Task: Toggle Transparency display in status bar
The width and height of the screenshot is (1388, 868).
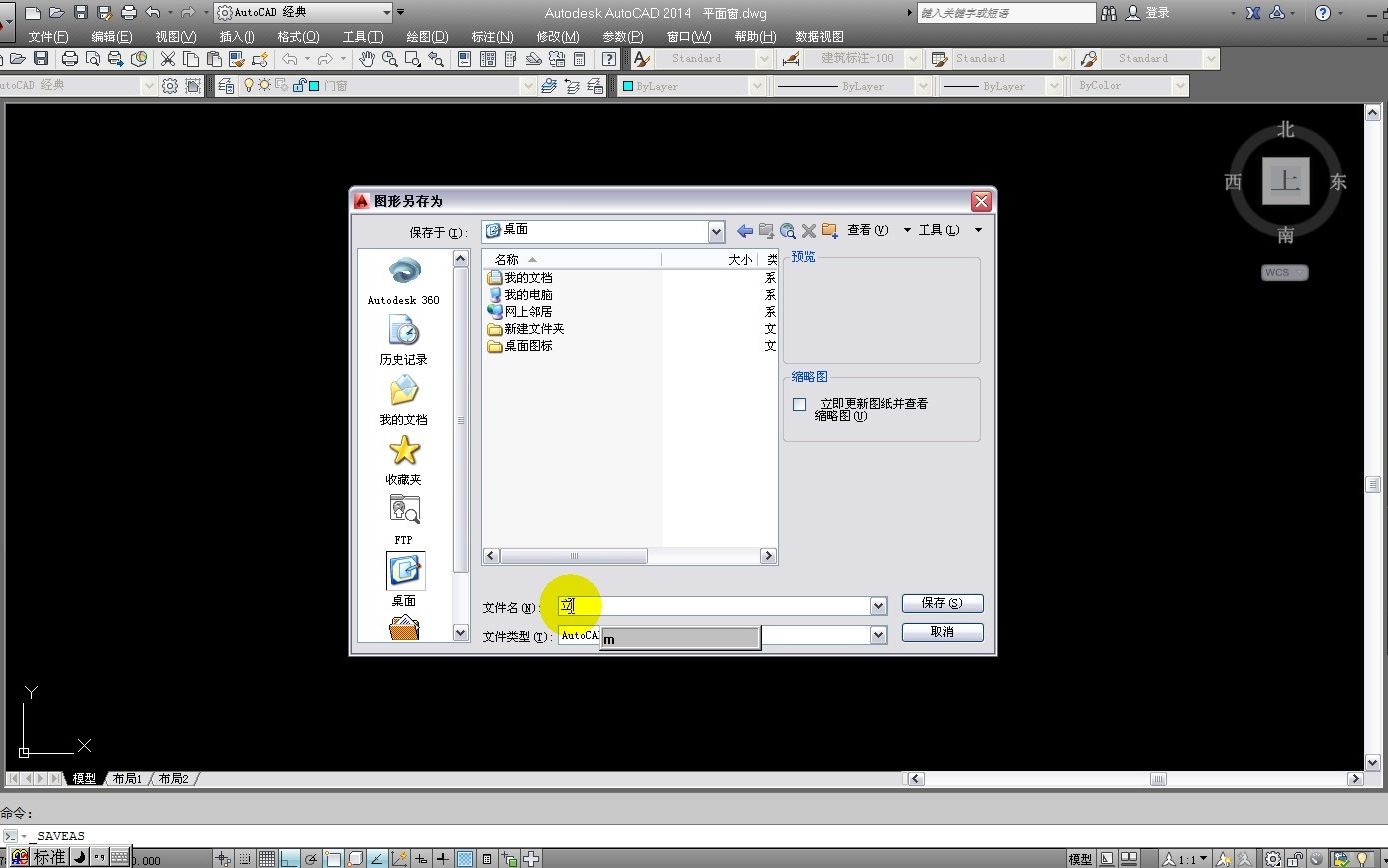Action: click(x=465, y=858)
